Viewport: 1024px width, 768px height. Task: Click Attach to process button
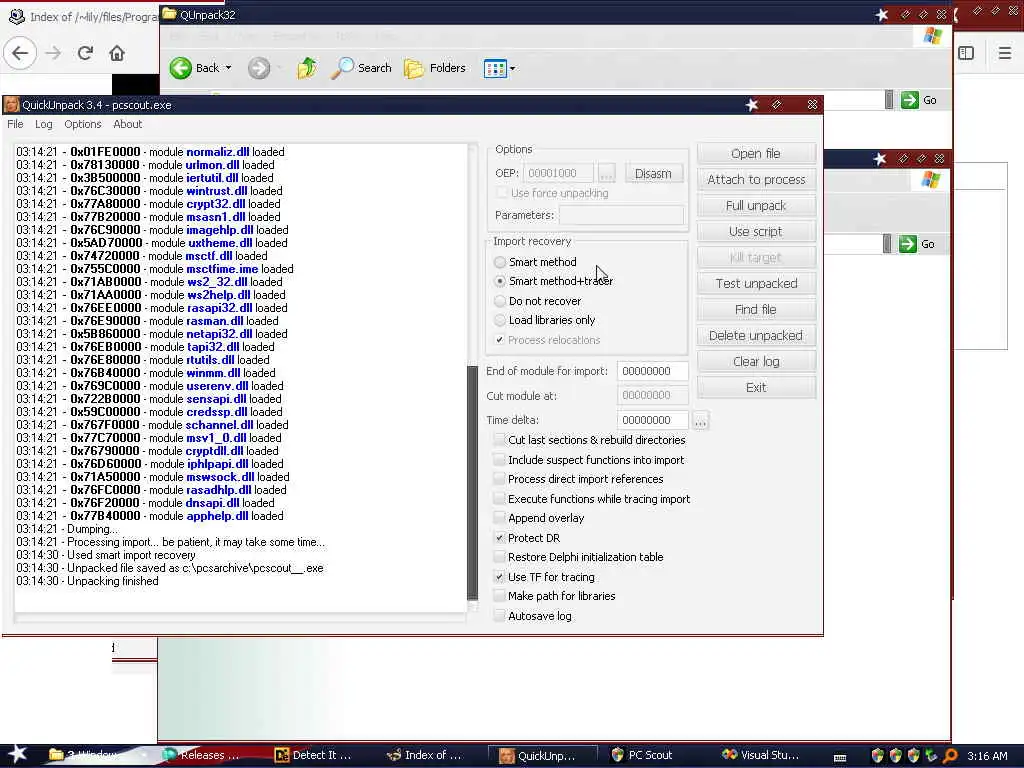pyautogui.click(x=756, y=180)
